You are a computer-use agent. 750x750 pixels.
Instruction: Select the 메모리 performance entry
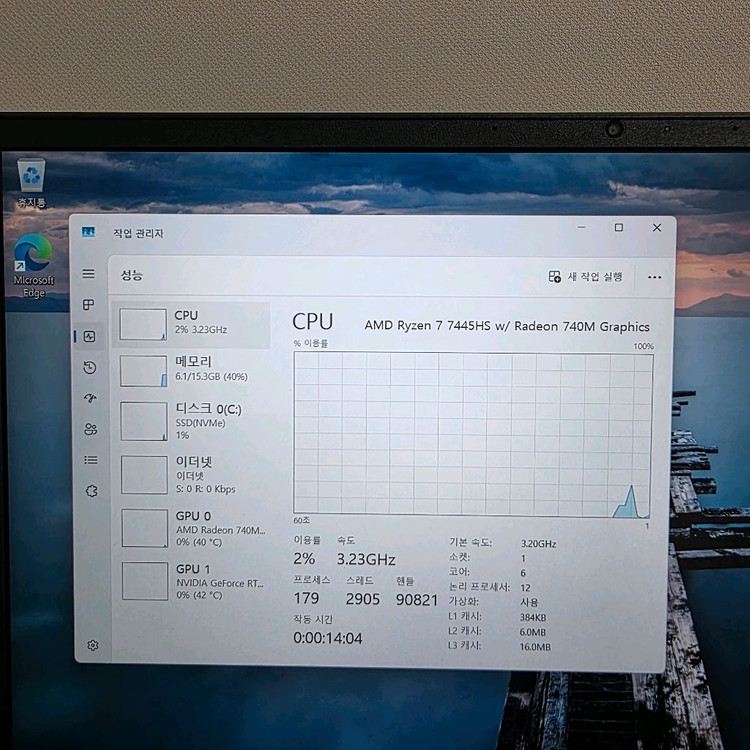190,369
